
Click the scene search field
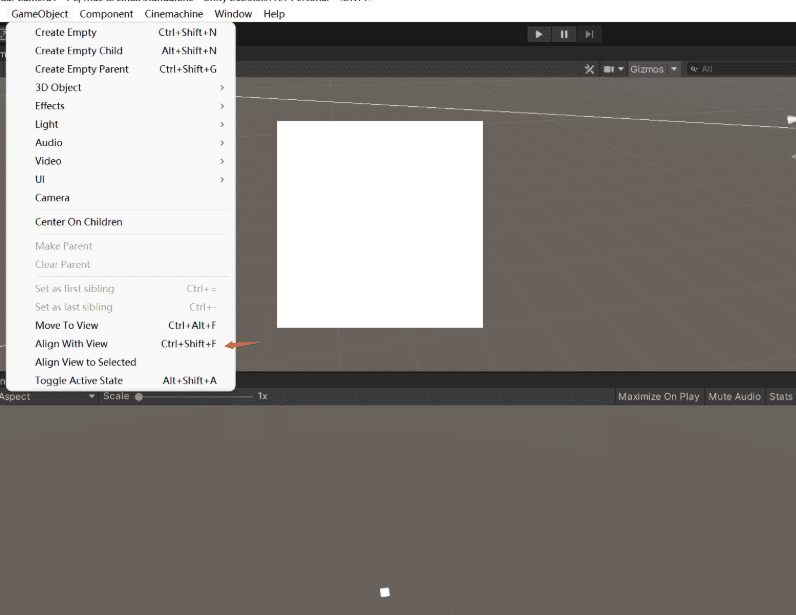pyautogui.click(x=745, y=69)
